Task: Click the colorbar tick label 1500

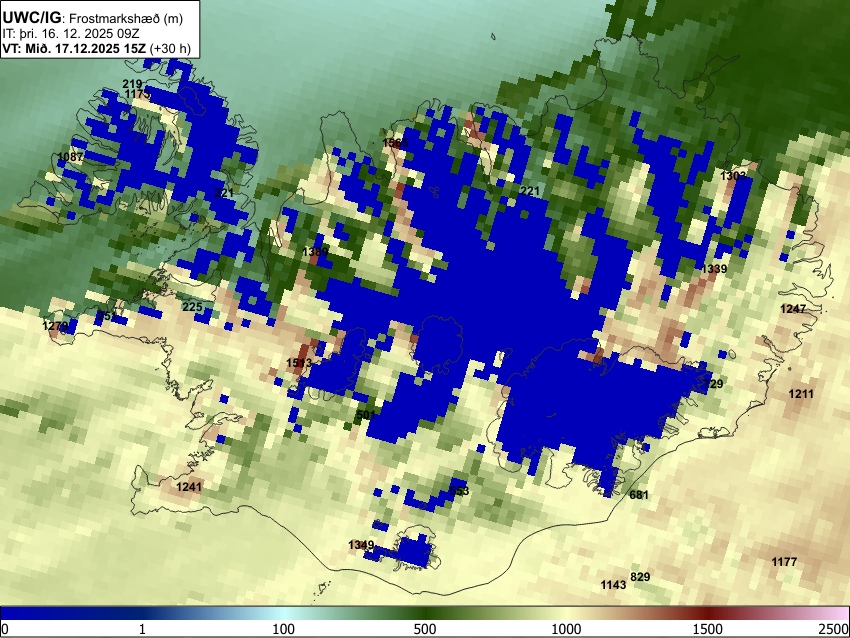Action: pyautogui.click(x=707, y=629)
